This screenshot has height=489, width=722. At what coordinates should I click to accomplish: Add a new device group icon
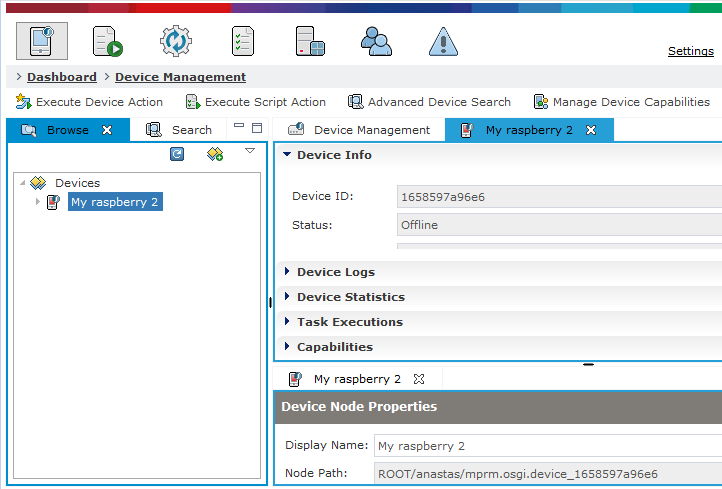pos(215,154)
